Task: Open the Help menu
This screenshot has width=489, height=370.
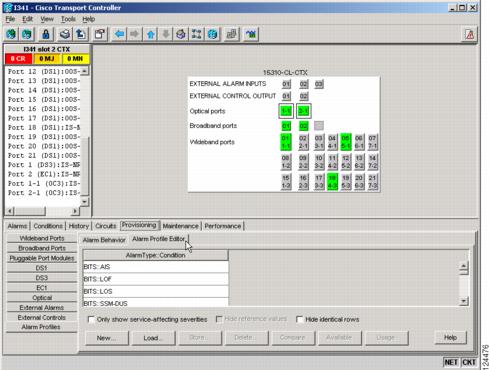Action: click(x=89, y=19)
